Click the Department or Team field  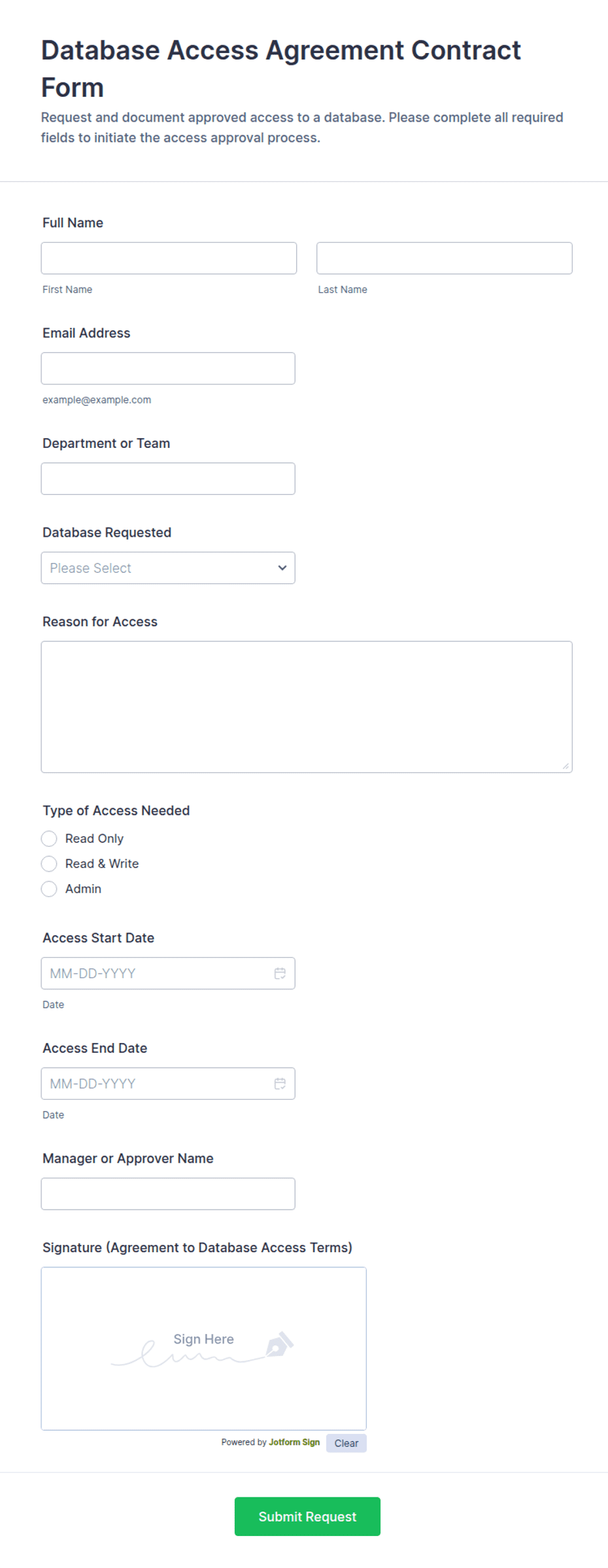tap(168, 479)
